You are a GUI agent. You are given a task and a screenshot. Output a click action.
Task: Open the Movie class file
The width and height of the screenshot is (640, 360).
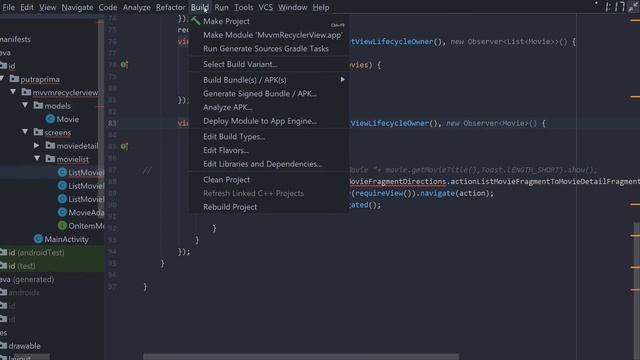[68, 119]
